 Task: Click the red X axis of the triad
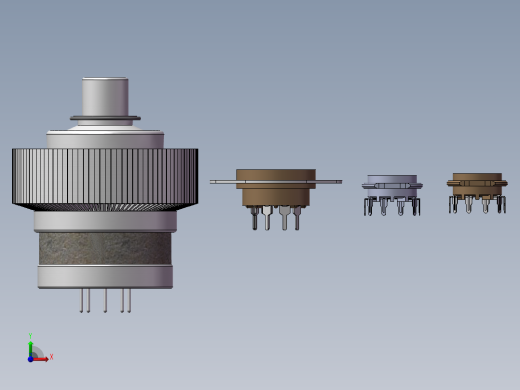point(41,359)
